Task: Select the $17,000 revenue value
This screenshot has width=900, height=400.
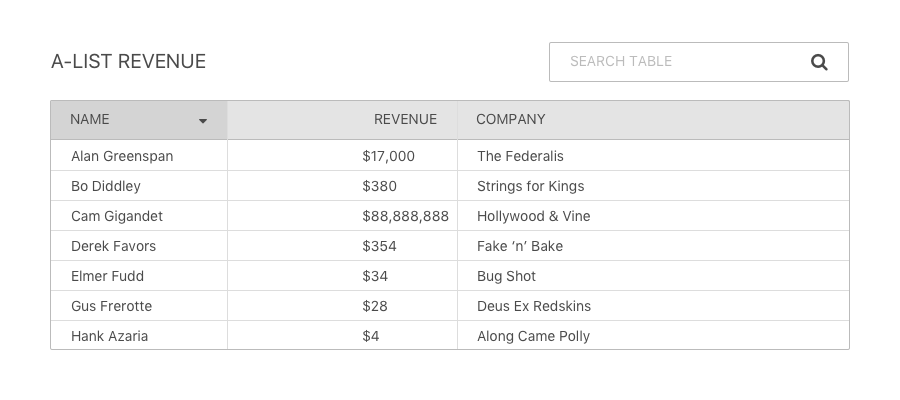Action: pos(389,156)
